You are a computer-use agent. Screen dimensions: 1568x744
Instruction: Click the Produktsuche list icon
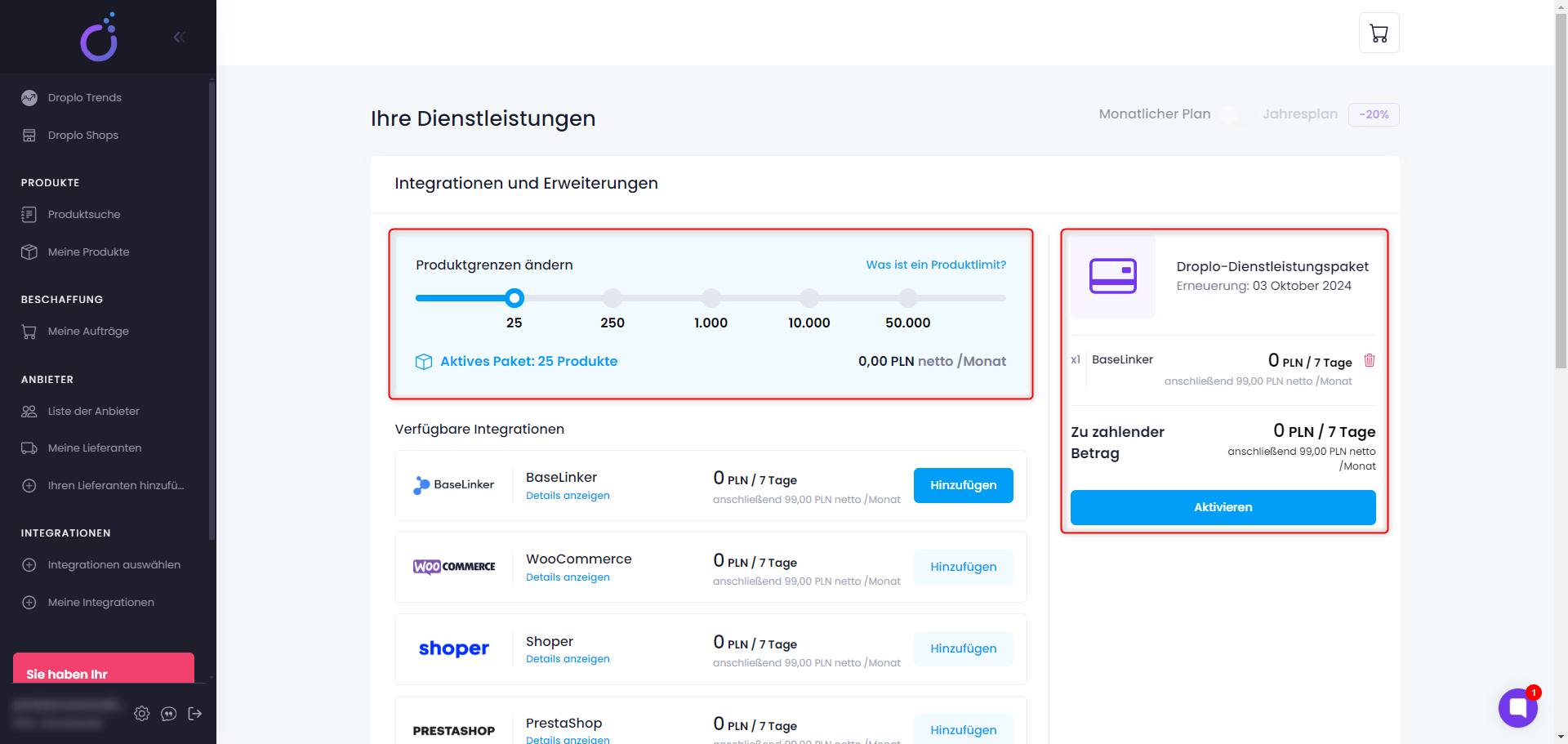29,214
